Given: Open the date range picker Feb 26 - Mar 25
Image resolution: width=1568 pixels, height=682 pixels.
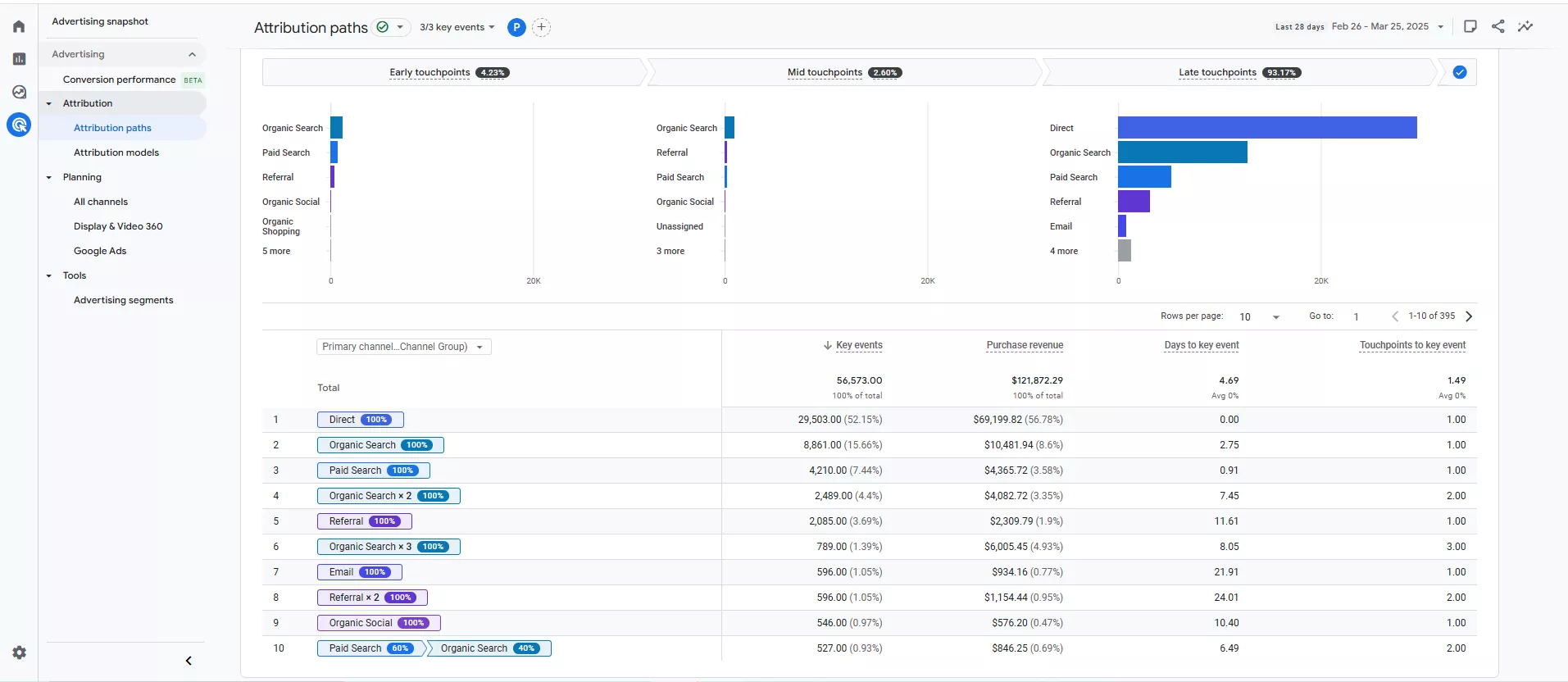Looking at the screenshot, I should coord(1387,26).
